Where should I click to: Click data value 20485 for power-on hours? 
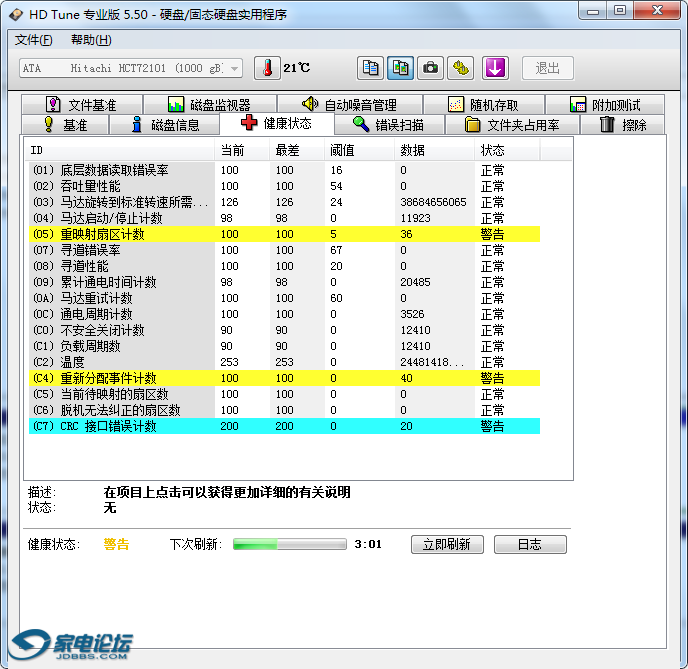click(x=415, y=282)
